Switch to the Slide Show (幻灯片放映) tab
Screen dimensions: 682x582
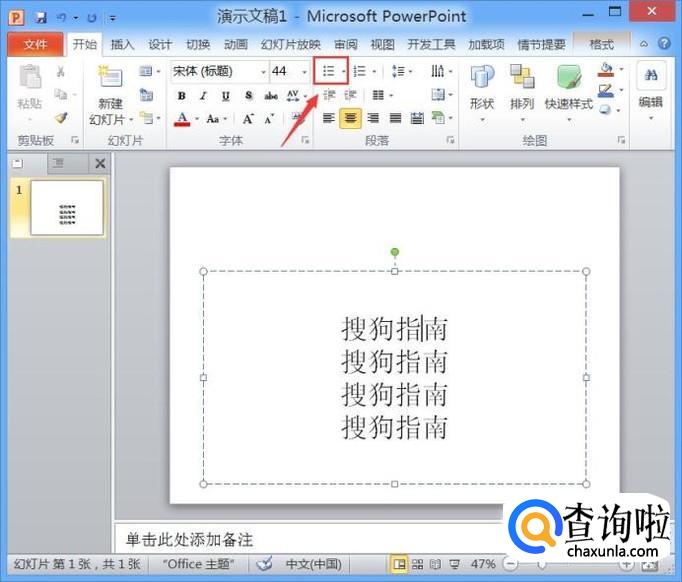(x=291, y=44)
